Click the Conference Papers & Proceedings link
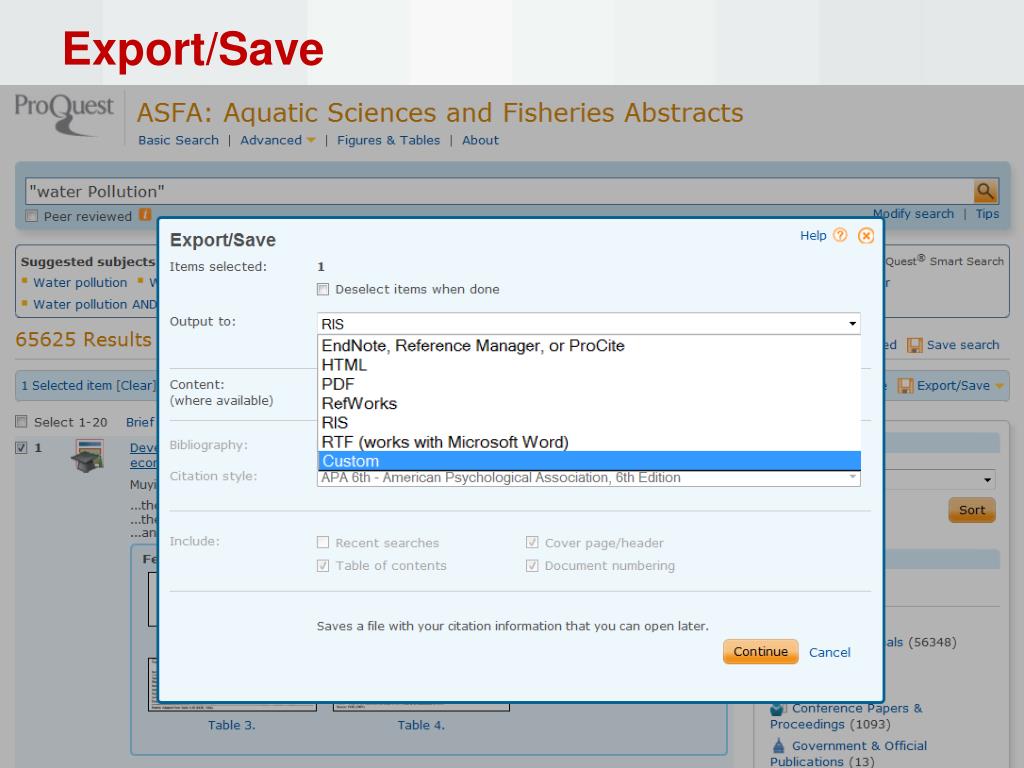Screen dimensions: 1024x768 point(846,716)
